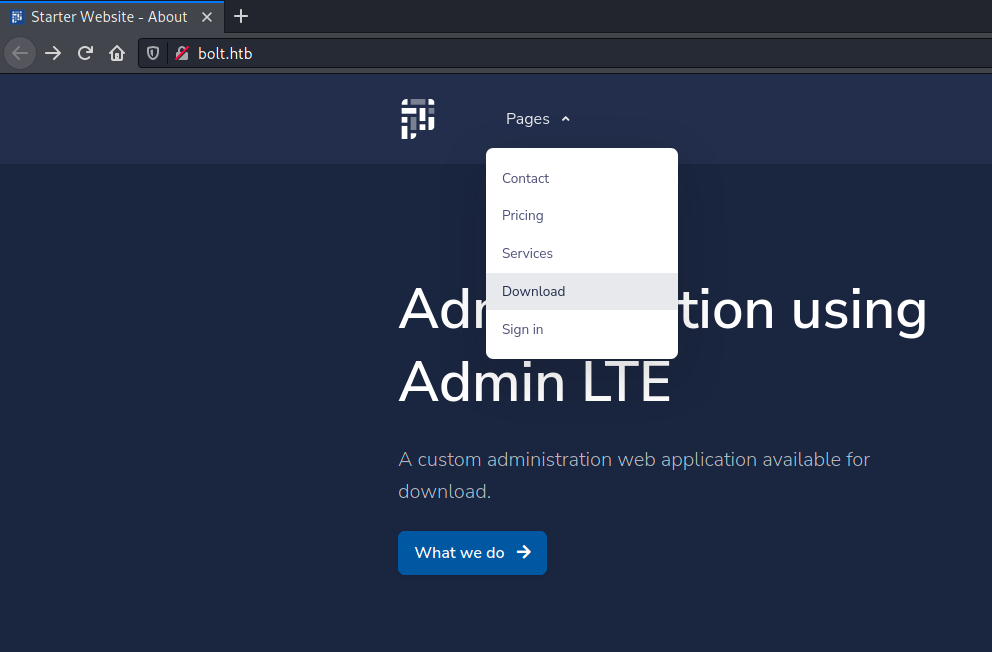Click the Pages dropdown chevron arrow

tap(566, 119)
